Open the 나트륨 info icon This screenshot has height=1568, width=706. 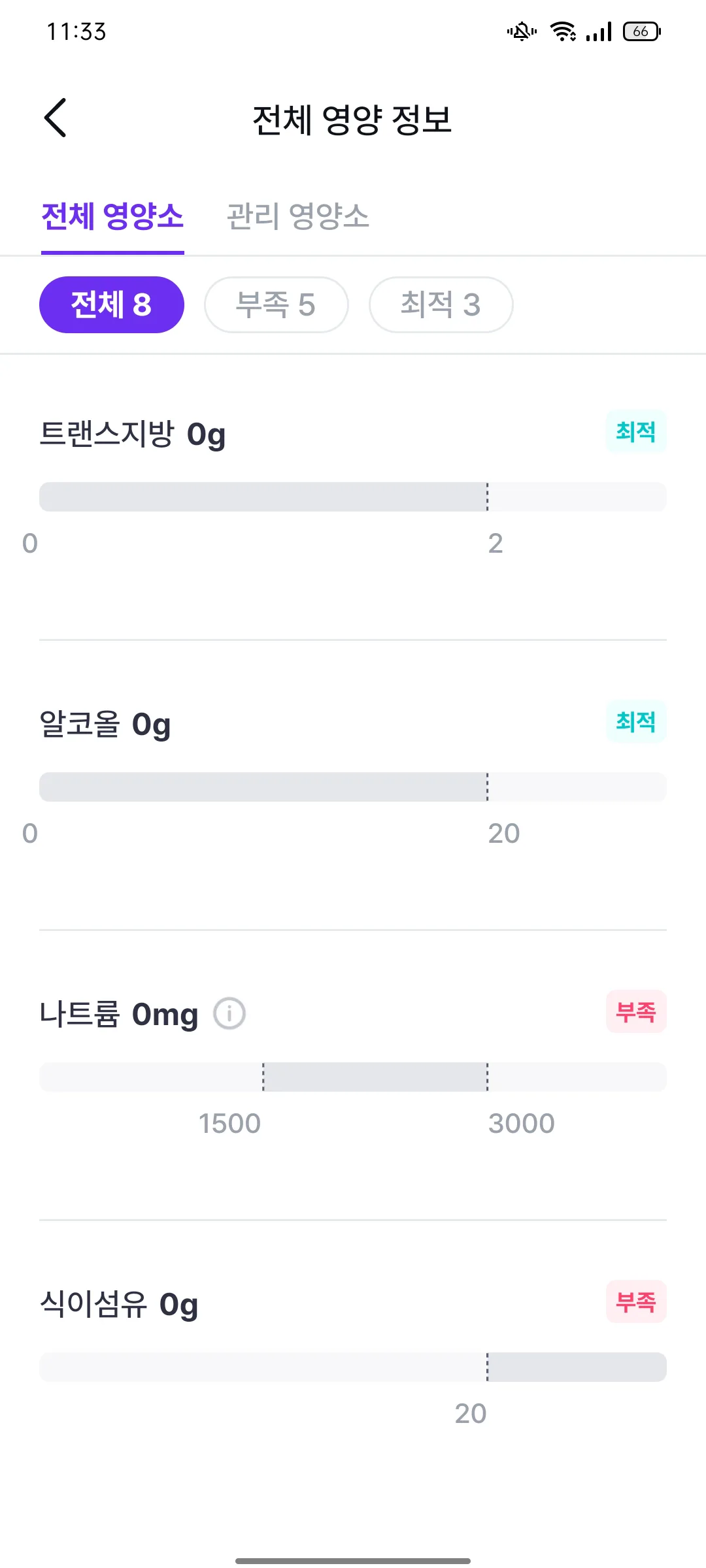tap(229, 1014)
